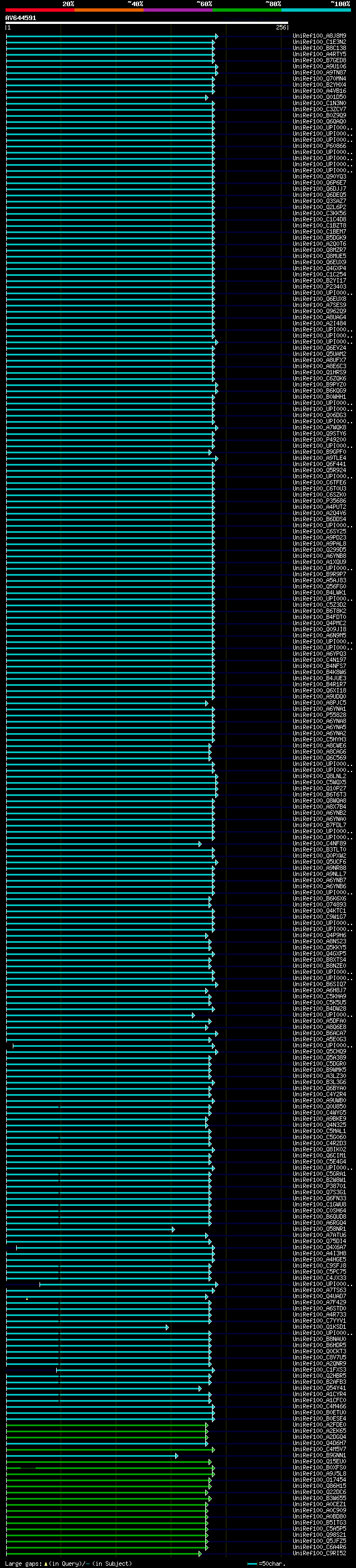Viewport: 356px width, 1568px height.
Task: Select hit label UniRef100_B8C138
Action: pos(319,48)
